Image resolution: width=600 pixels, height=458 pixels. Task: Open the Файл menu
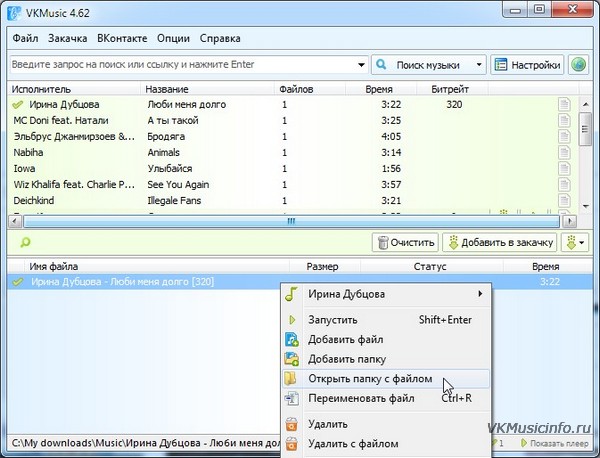[25, 38]
